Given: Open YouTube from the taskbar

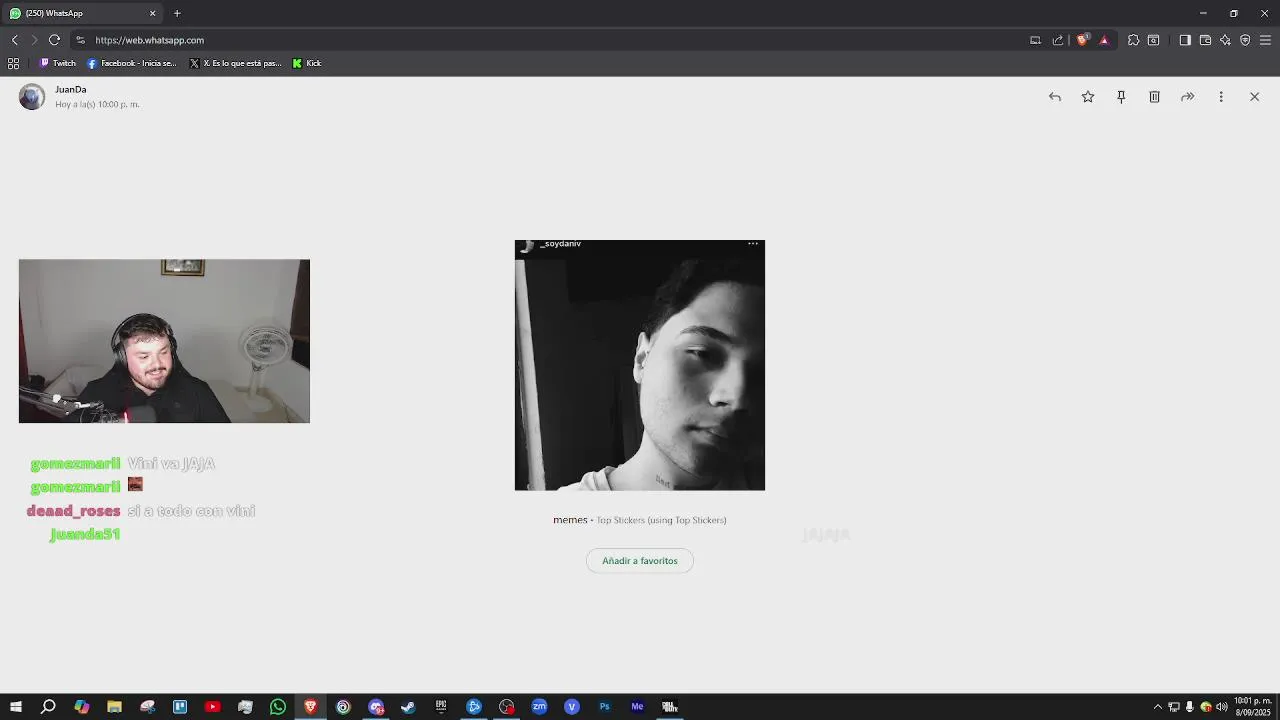Looking at the screenshot, I should click(212, 707).
